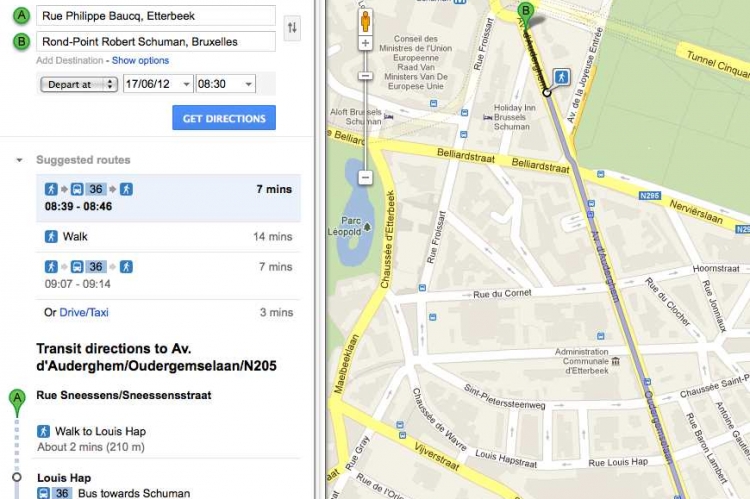Grab the Street View pegman
Image resolution: width=750 pixels, height=499 pixels.
tap(365, 22)
